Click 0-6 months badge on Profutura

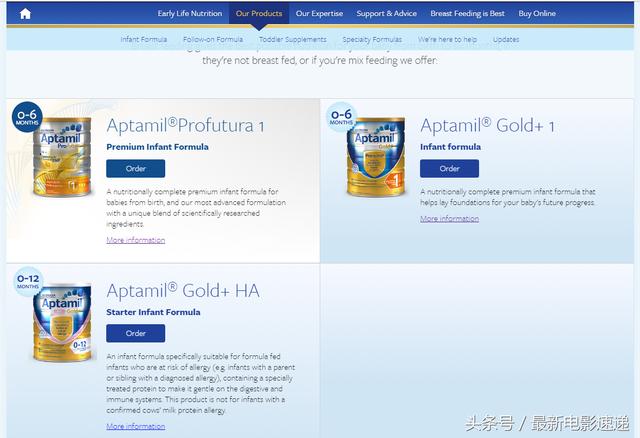pyautogui.click(x=27, y=117)
